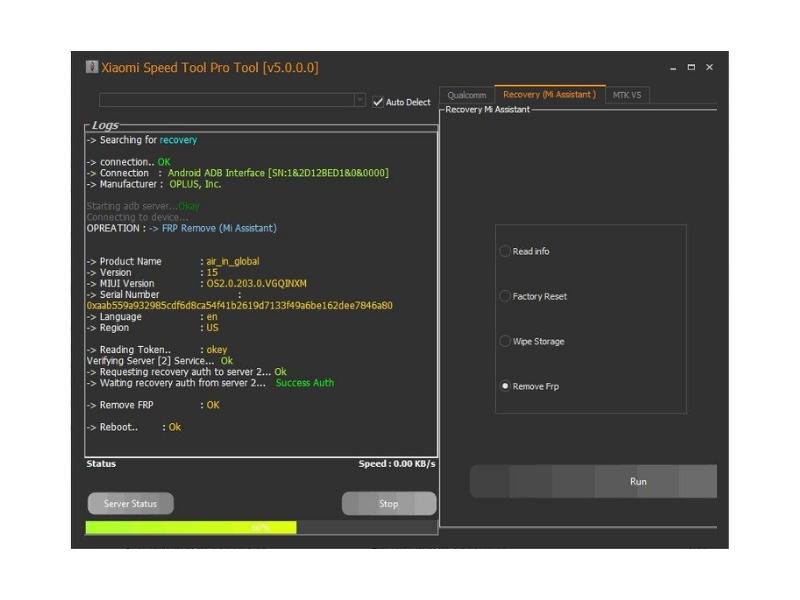
Task: Click the Stop button
Action: click(x=389, y=504)
